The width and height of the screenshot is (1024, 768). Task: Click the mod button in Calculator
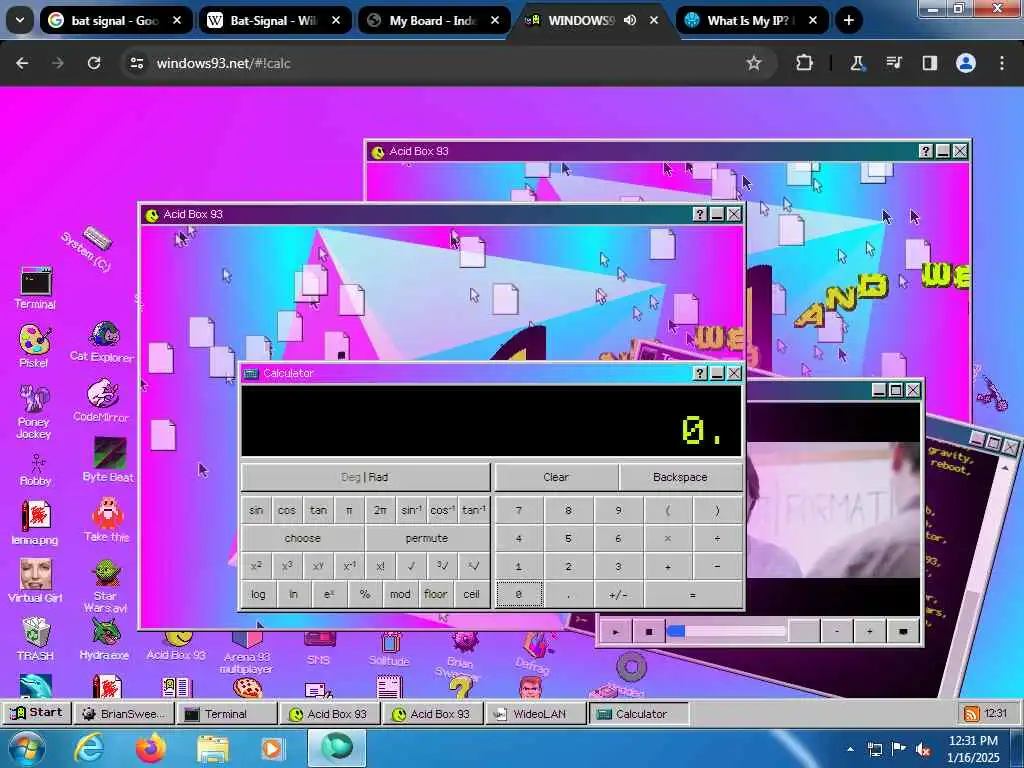click(x=400, y=594)
